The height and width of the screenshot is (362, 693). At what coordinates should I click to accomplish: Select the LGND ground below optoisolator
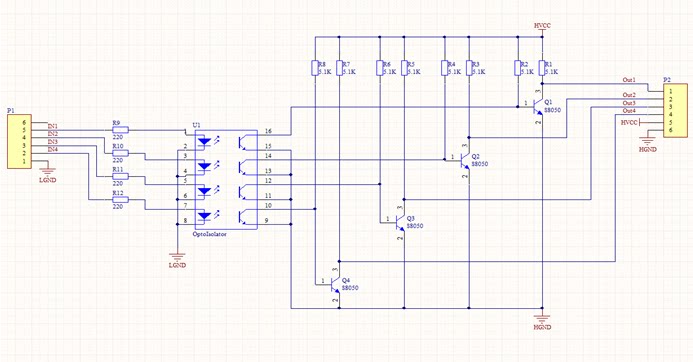177,260
